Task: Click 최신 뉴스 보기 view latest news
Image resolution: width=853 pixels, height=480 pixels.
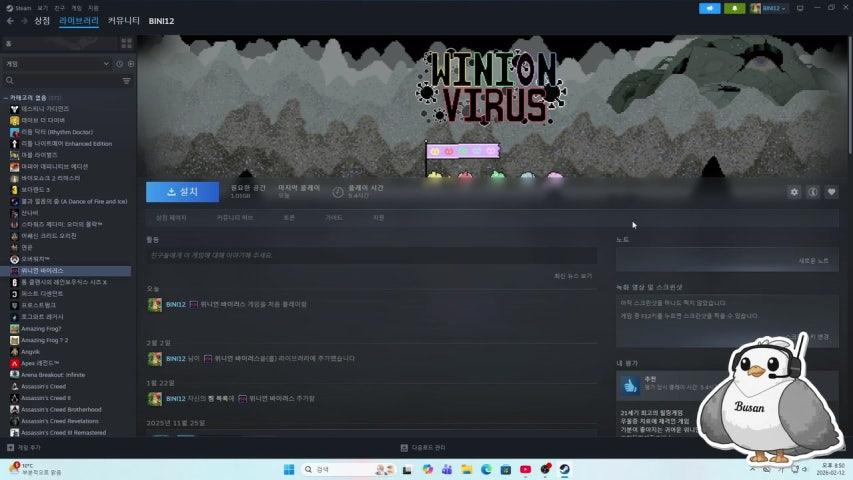Action: 573,276
